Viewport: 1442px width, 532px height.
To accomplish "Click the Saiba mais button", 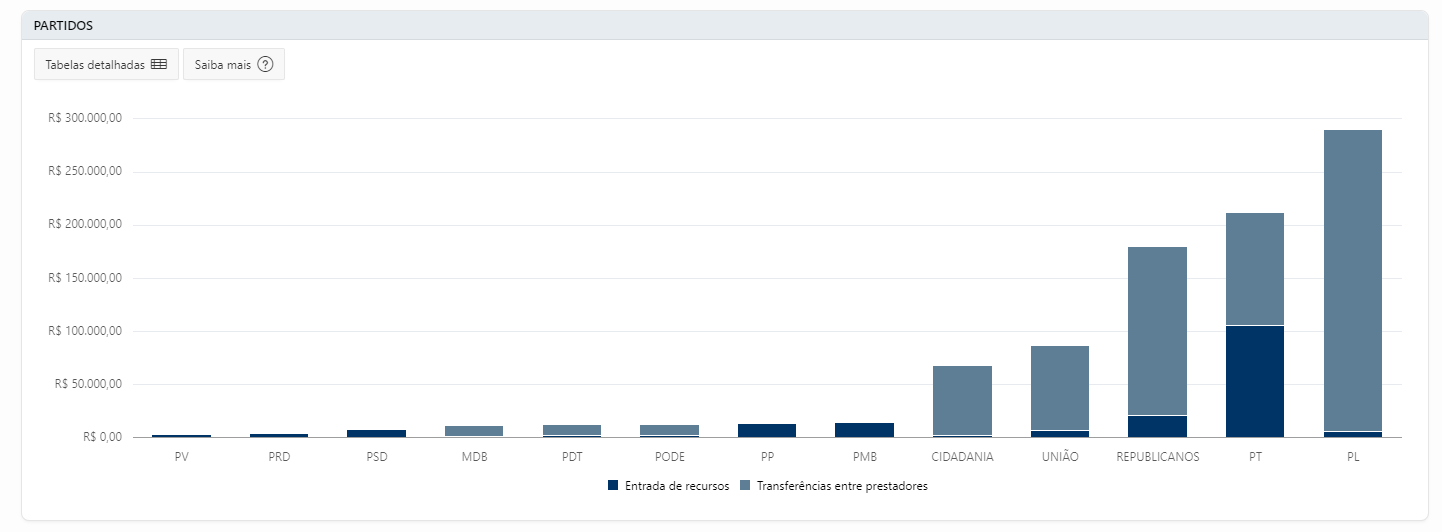I will (x=234, y=65).
